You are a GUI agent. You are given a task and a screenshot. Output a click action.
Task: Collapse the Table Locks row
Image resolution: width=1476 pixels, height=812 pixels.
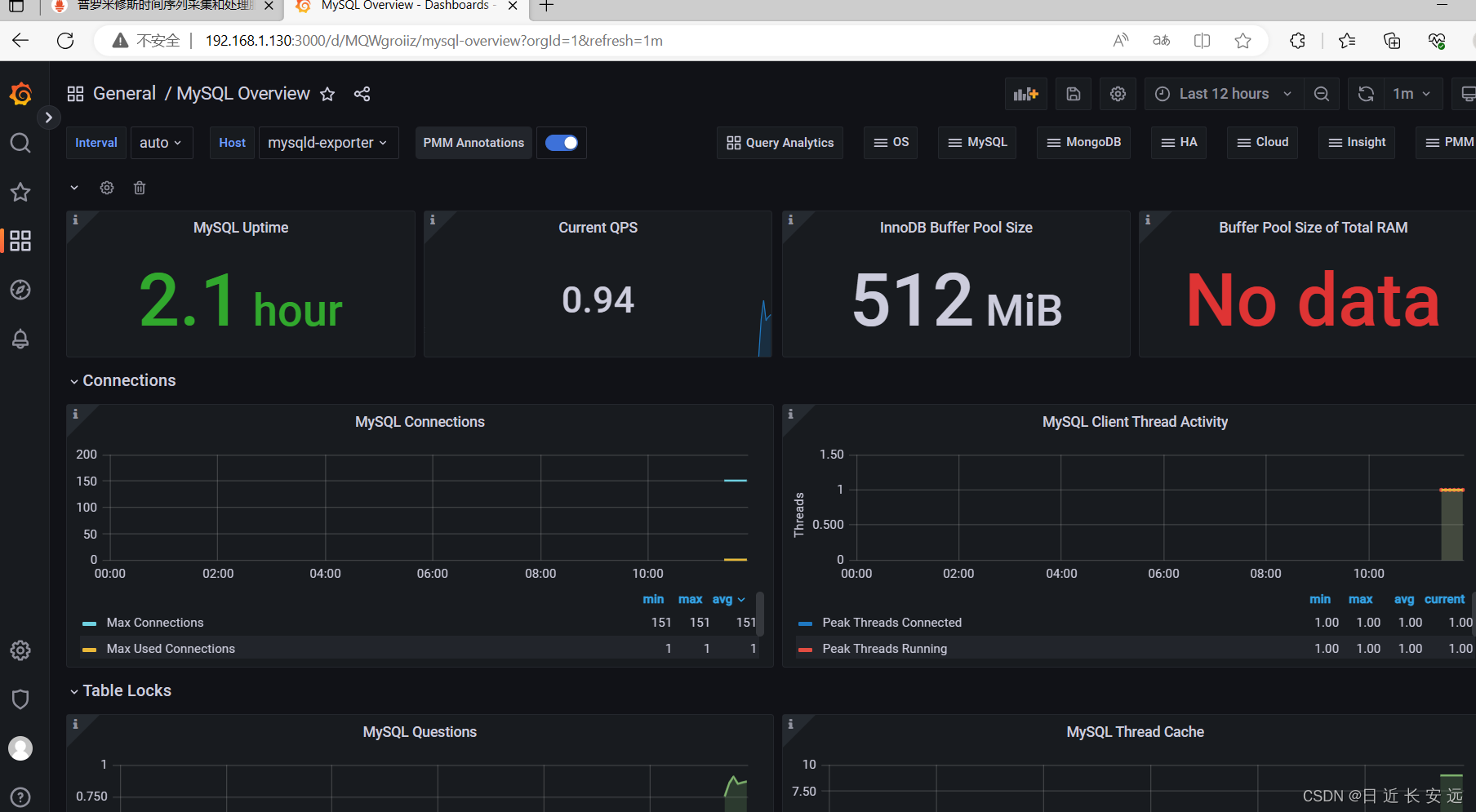[x=121, y=690]
